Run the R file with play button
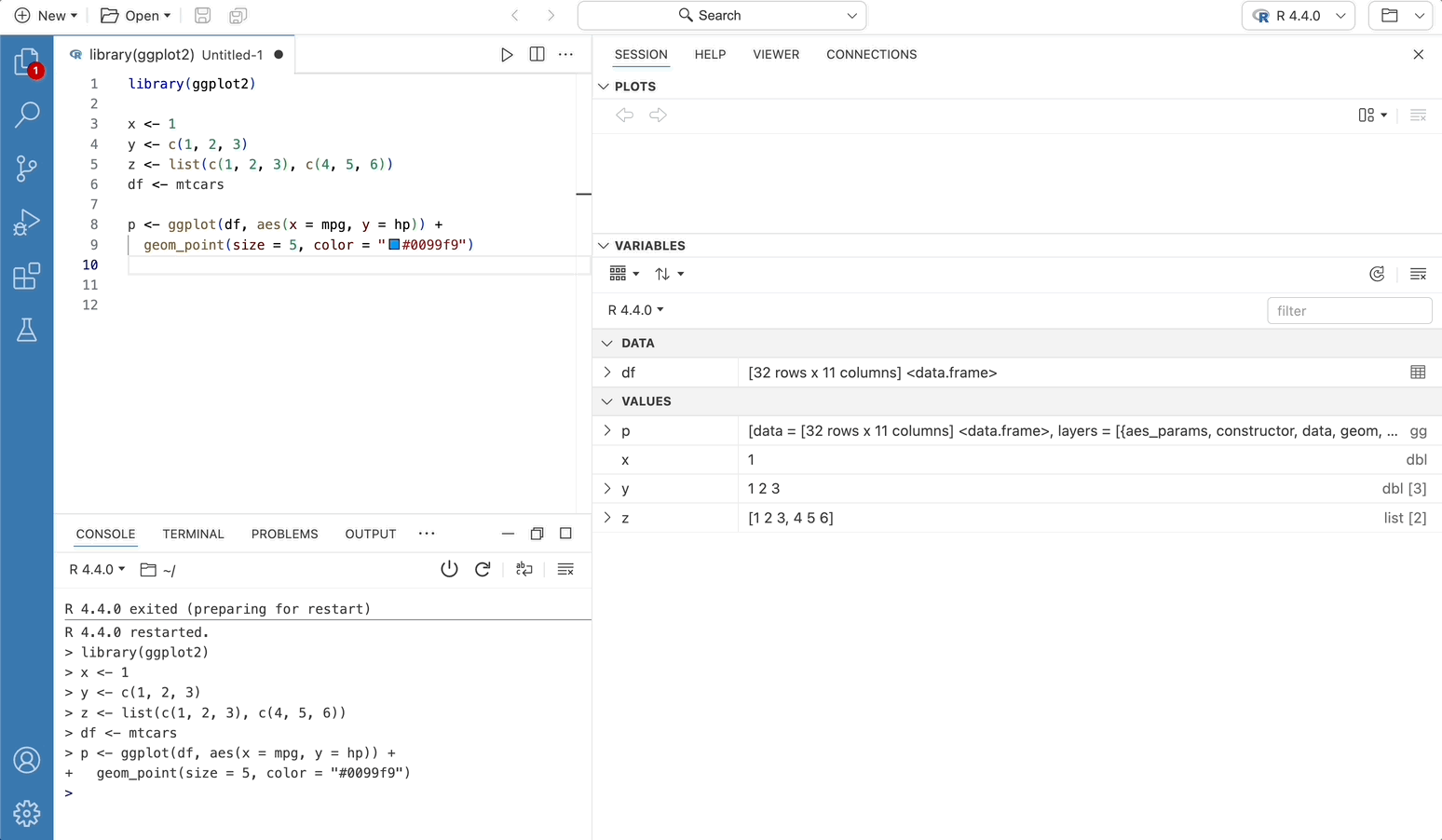Screen dimensions: 1442x840 [507, 55]
